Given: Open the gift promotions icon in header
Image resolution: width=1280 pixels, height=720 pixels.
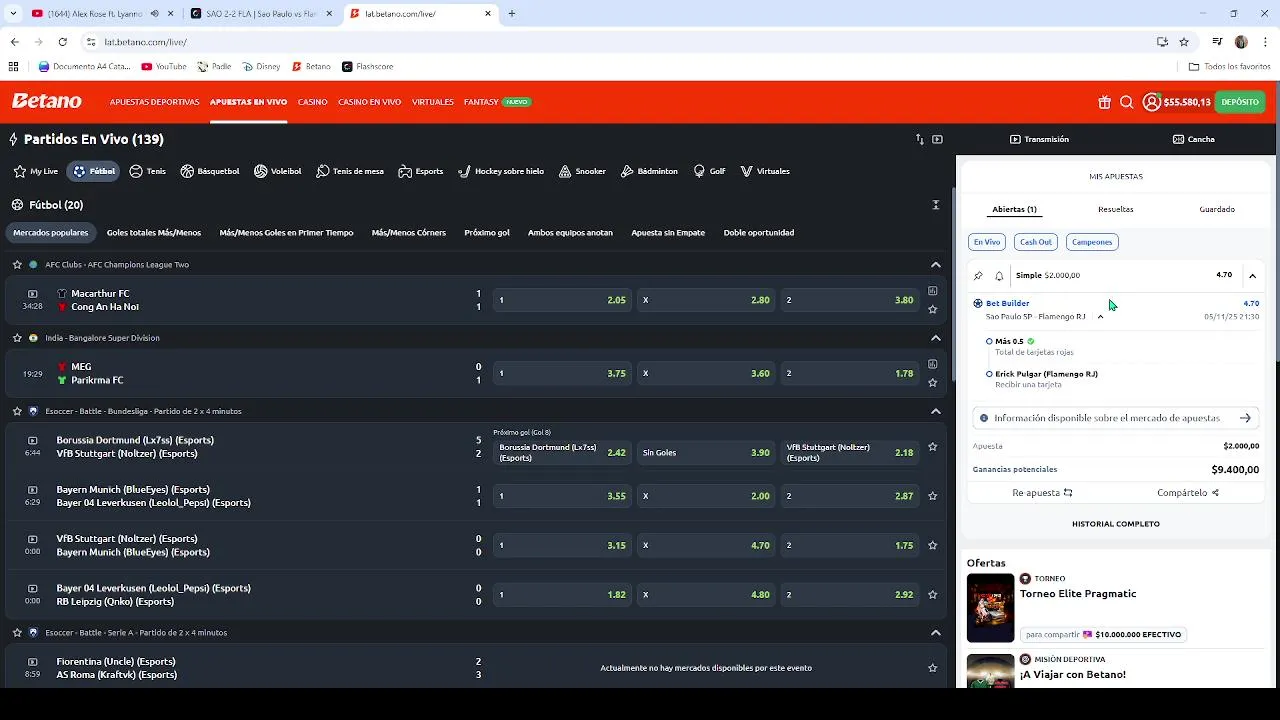Looking at the screenshot, I should 1104,102.
